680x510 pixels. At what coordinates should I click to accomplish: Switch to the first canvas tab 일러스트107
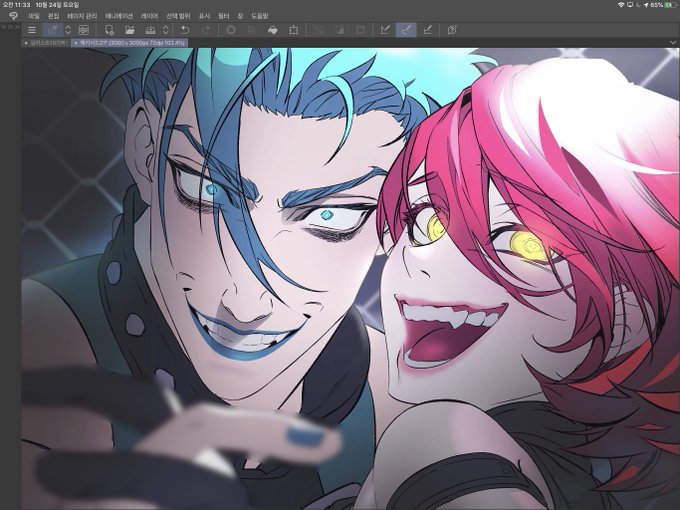(x=46, y=43)
